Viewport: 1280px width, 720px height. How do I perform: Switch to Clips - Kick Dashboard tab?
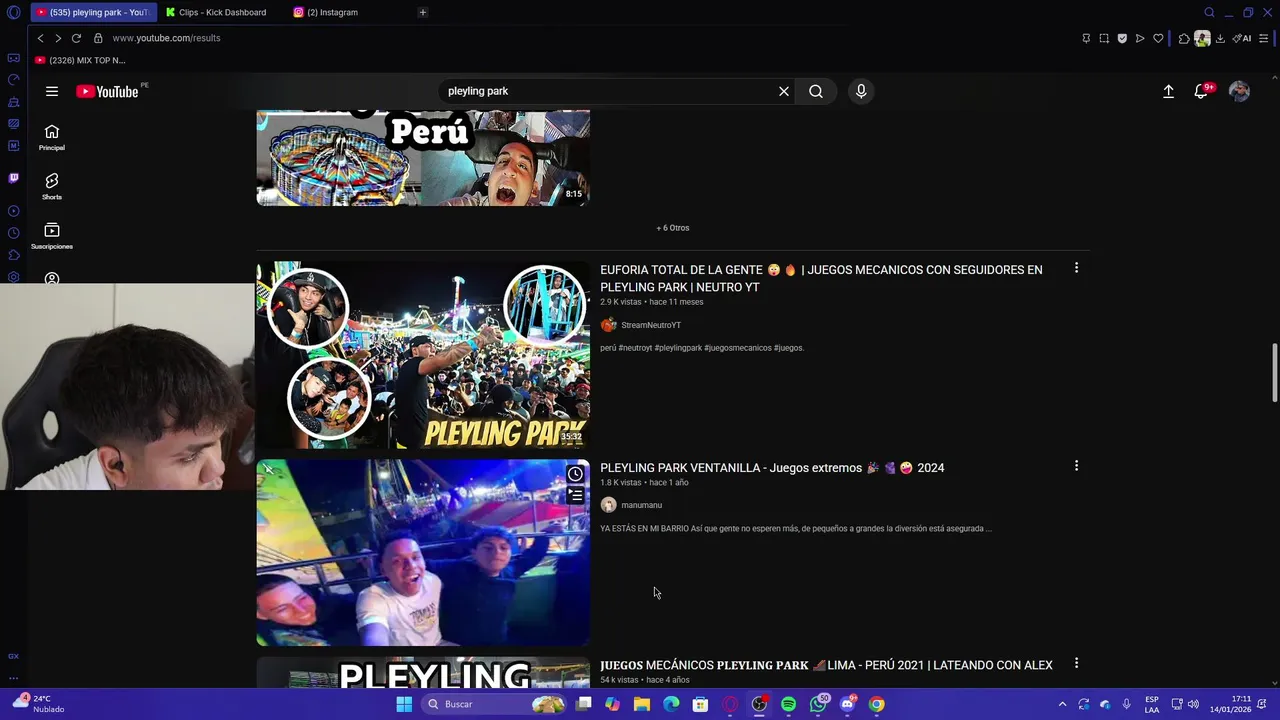216,12
